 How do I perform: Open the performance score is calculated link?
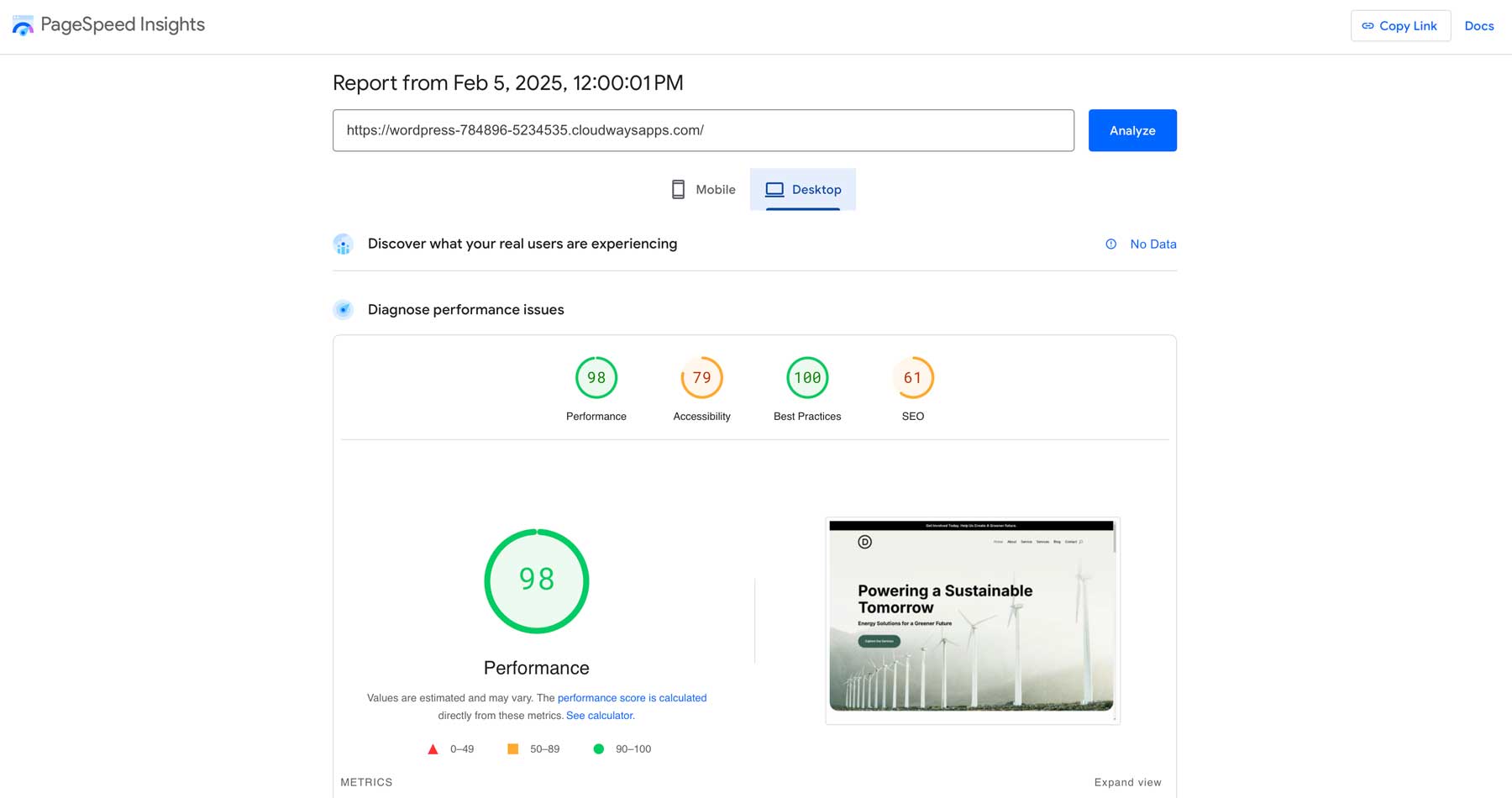[x=632, y=698]
